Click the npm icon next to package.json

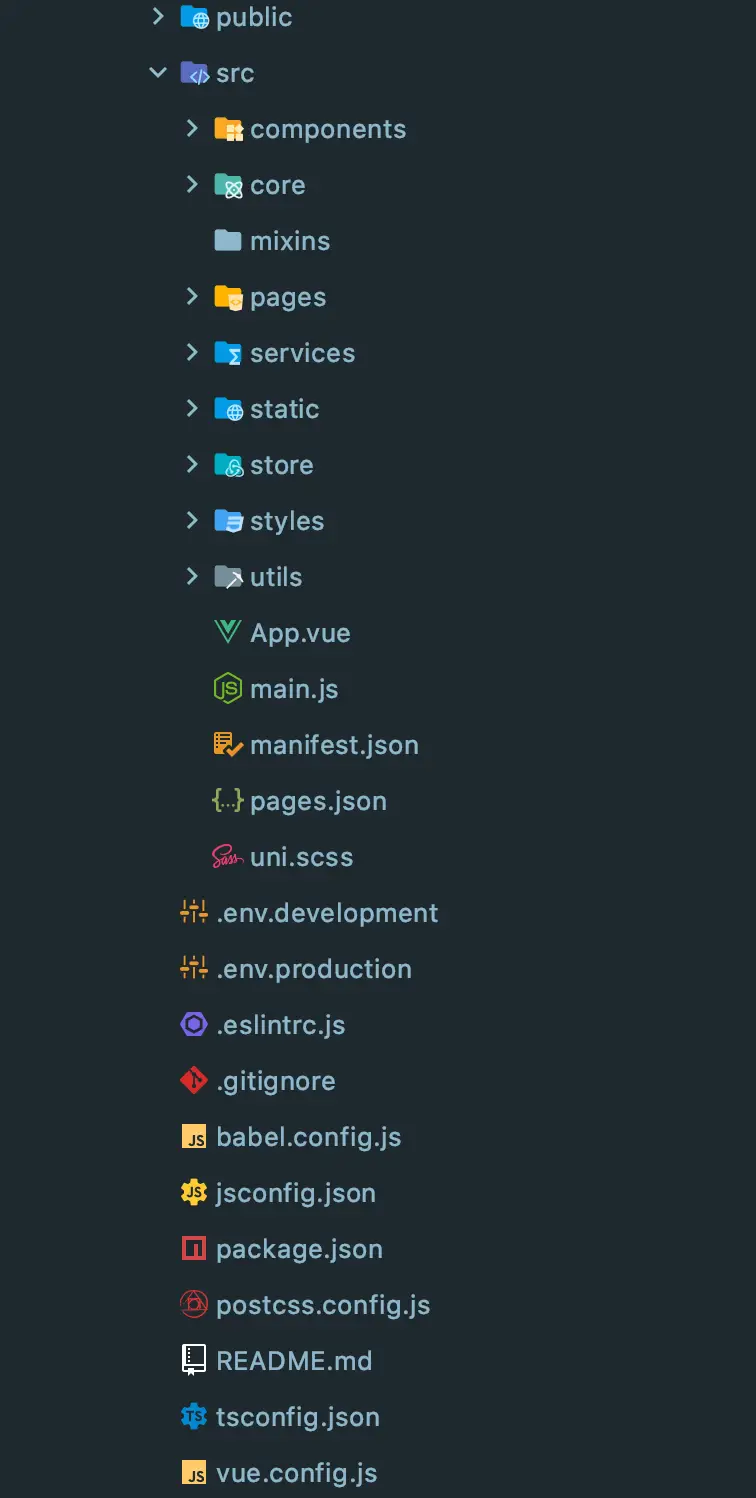(194, 1249)
